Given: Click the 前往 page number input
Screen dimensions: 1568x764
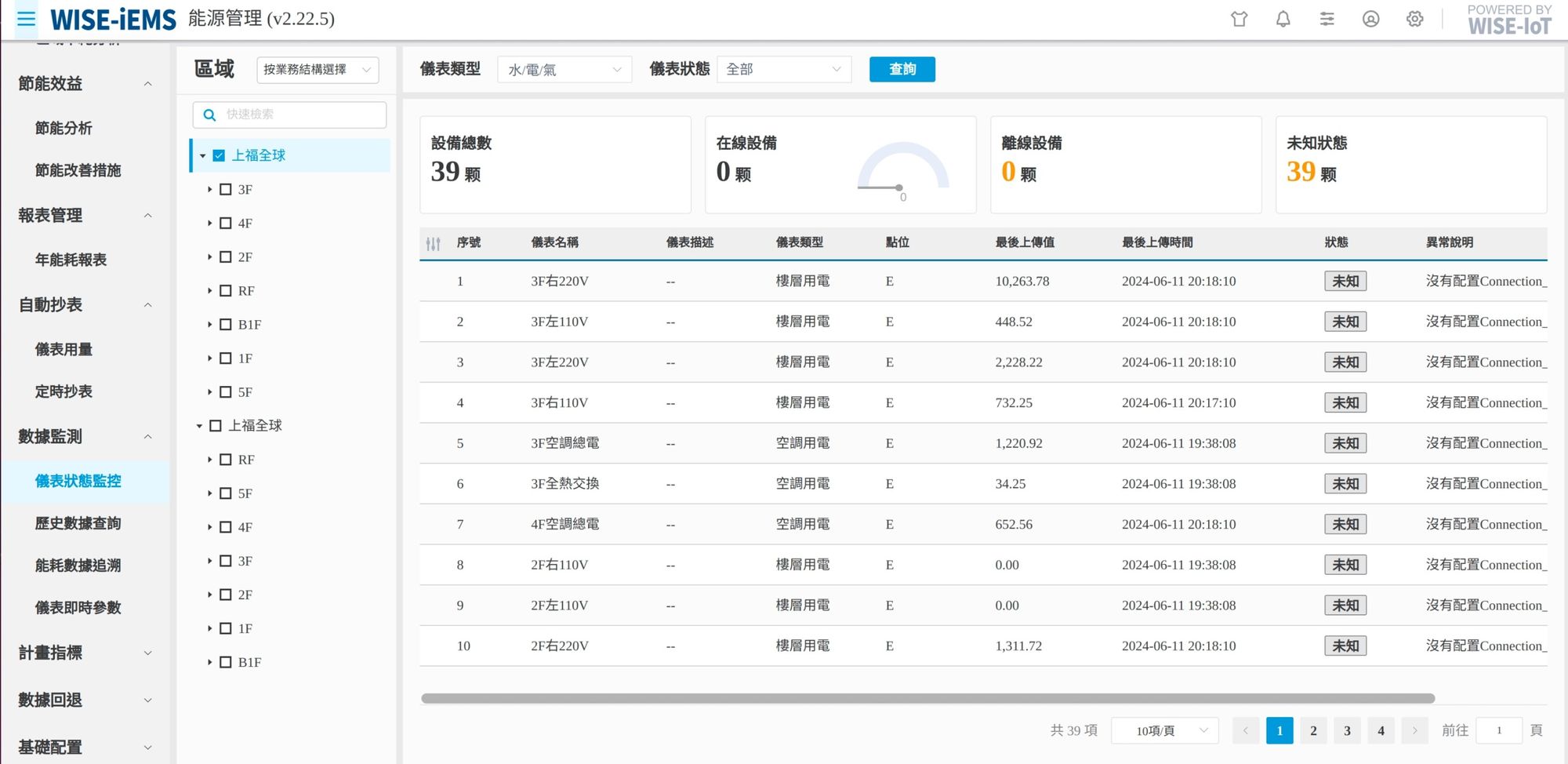Looking at the screenshot, I should click(x=1498, y=730).
